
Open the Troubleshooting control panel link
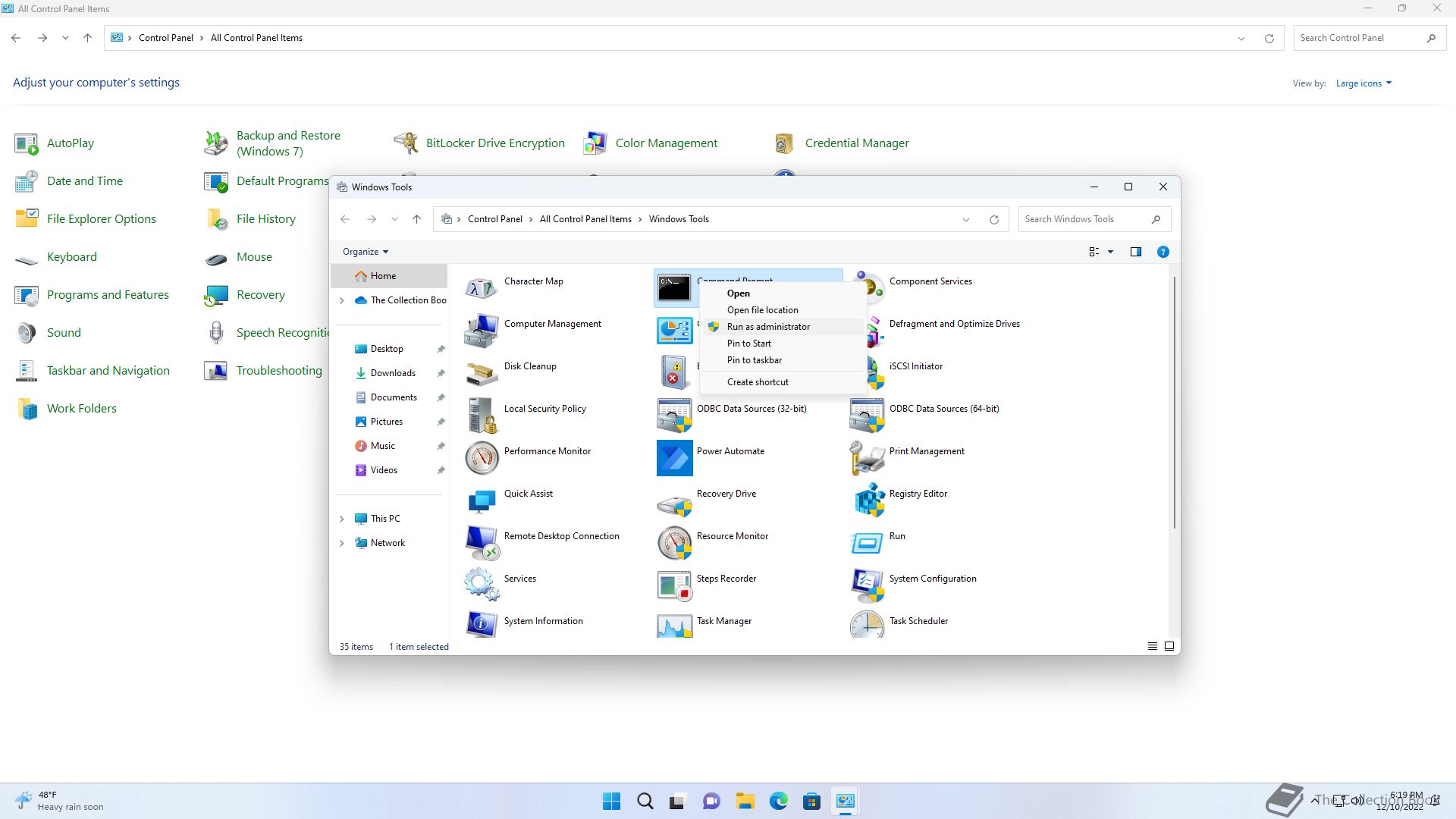coord(278,371)
